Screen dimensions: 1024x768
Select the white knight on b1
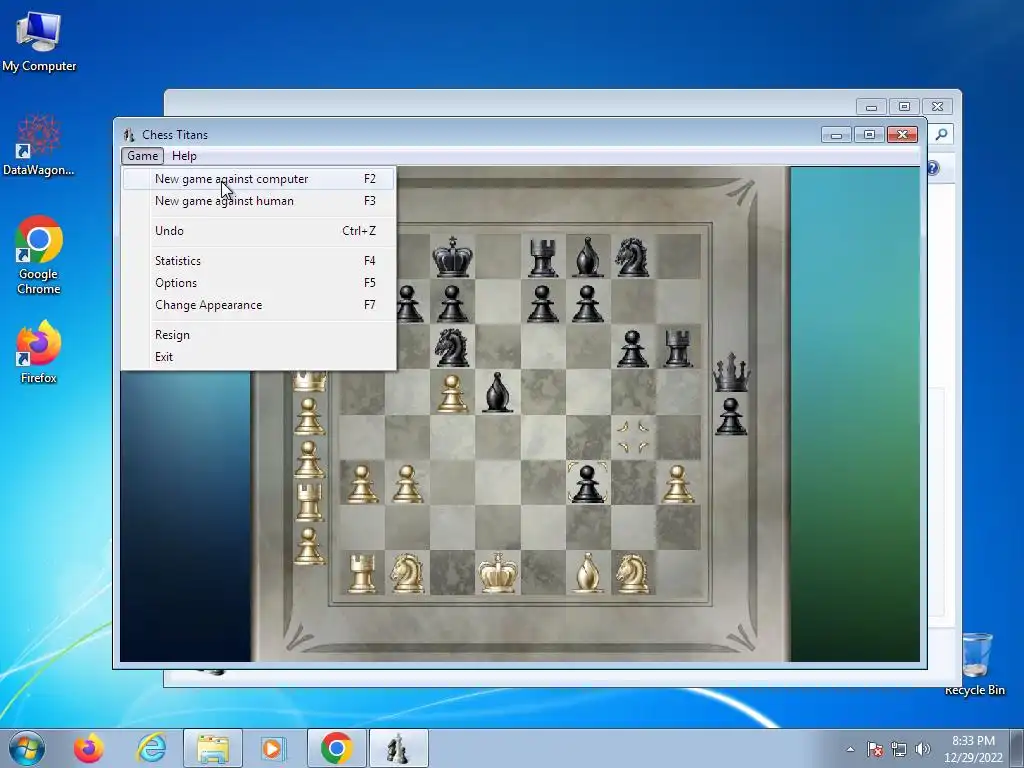(x=408, y=573)
